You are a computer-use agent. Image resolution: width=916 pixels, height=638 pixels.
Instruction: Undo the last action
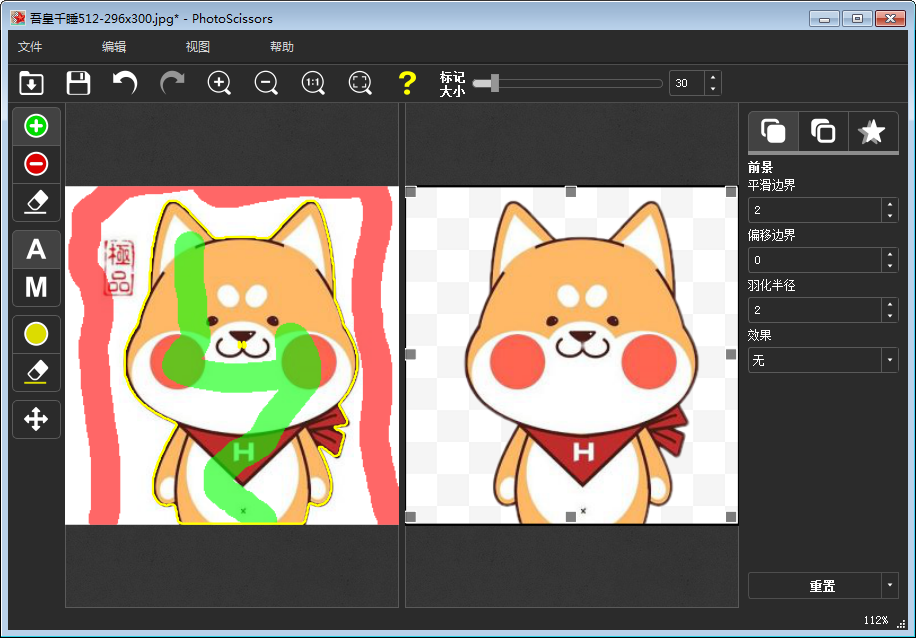point(125,83)
